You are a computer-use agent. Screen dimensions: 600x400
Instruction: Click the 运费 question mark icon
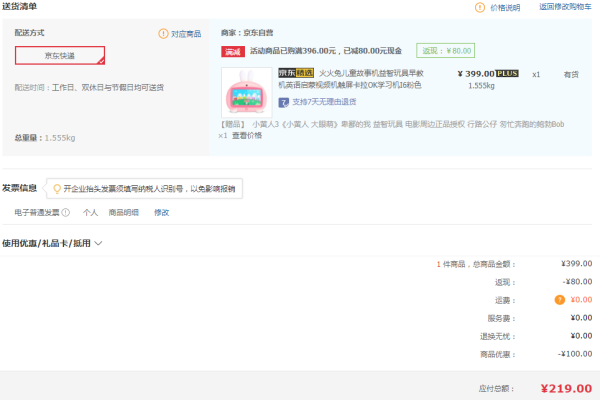559,300
